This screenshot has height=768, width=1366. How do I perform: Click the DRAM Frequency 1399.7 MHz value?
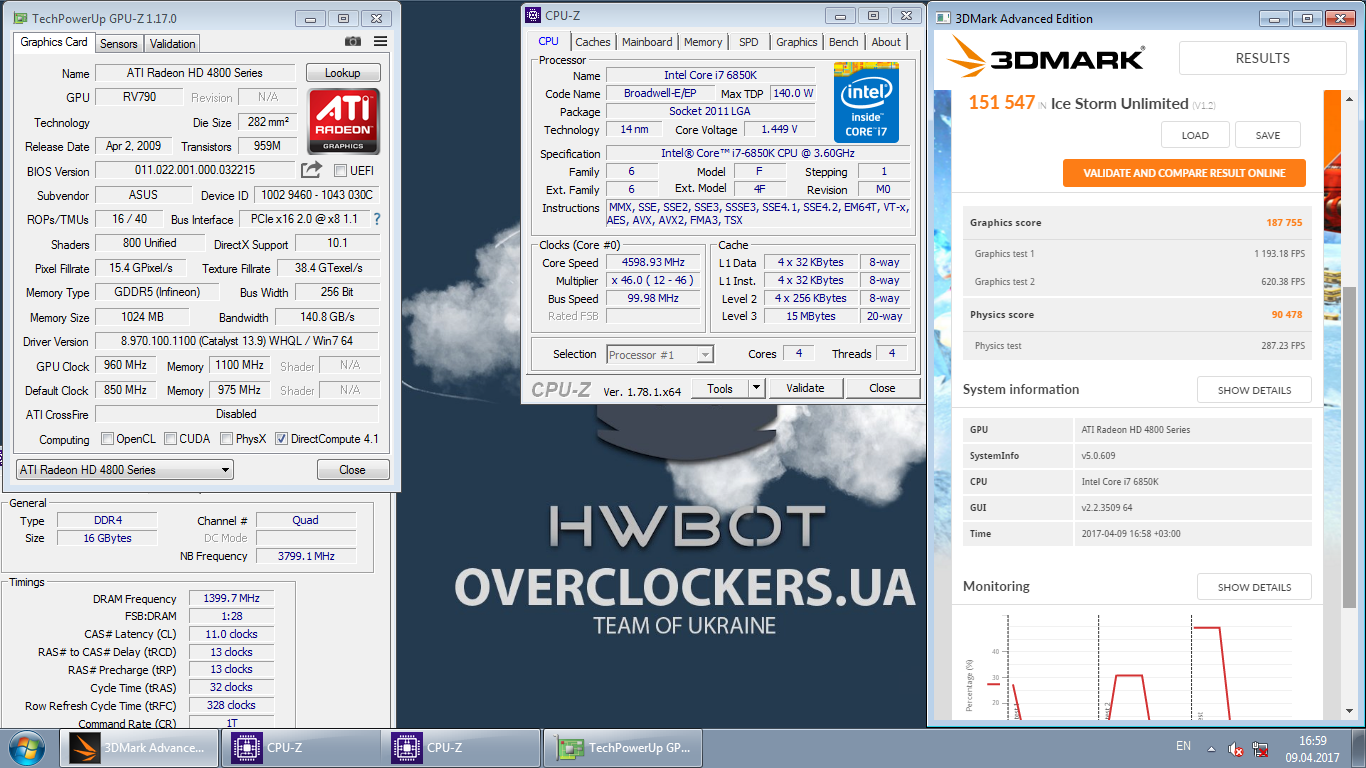click(231, 598)
